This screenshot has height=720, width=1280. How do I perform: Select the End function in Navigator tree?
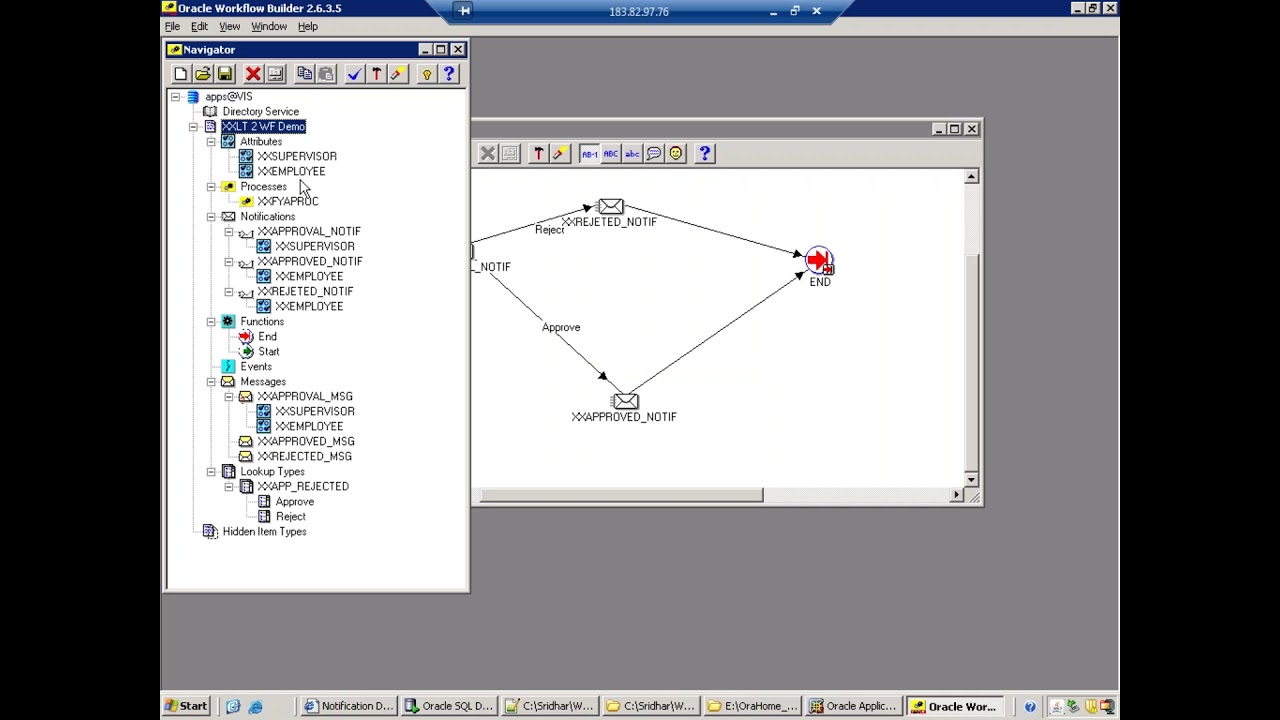(x=267, y=337)
